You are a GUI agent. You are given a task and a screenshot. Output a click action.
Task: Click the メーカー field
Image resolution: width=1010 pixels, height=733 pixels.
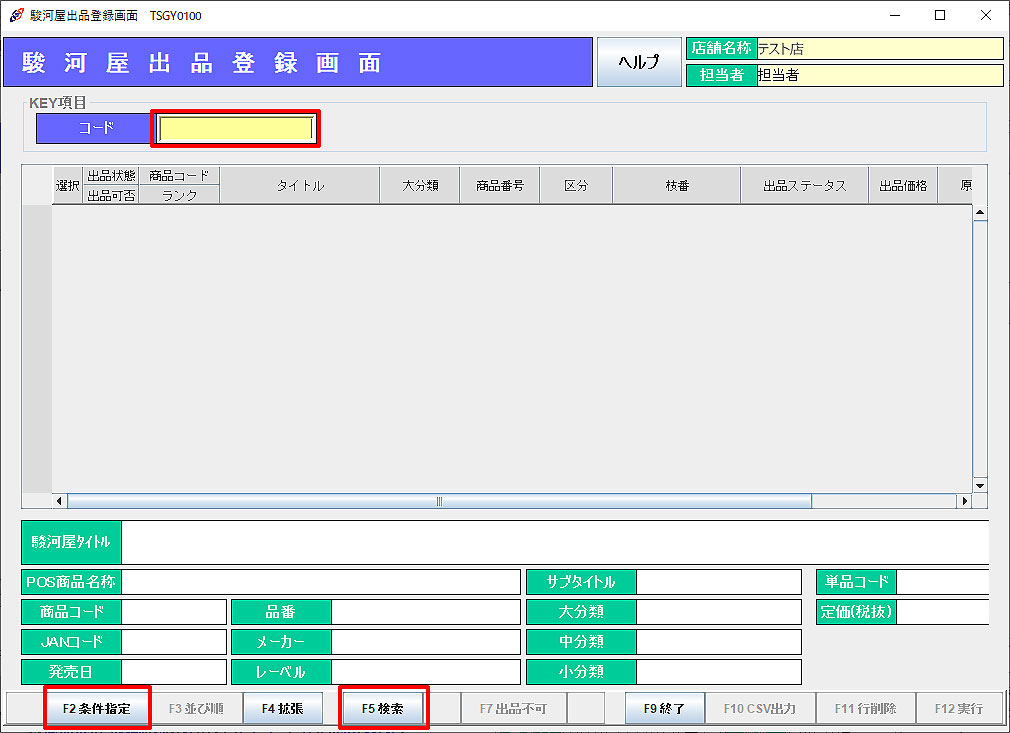click(x=425, y=642)
